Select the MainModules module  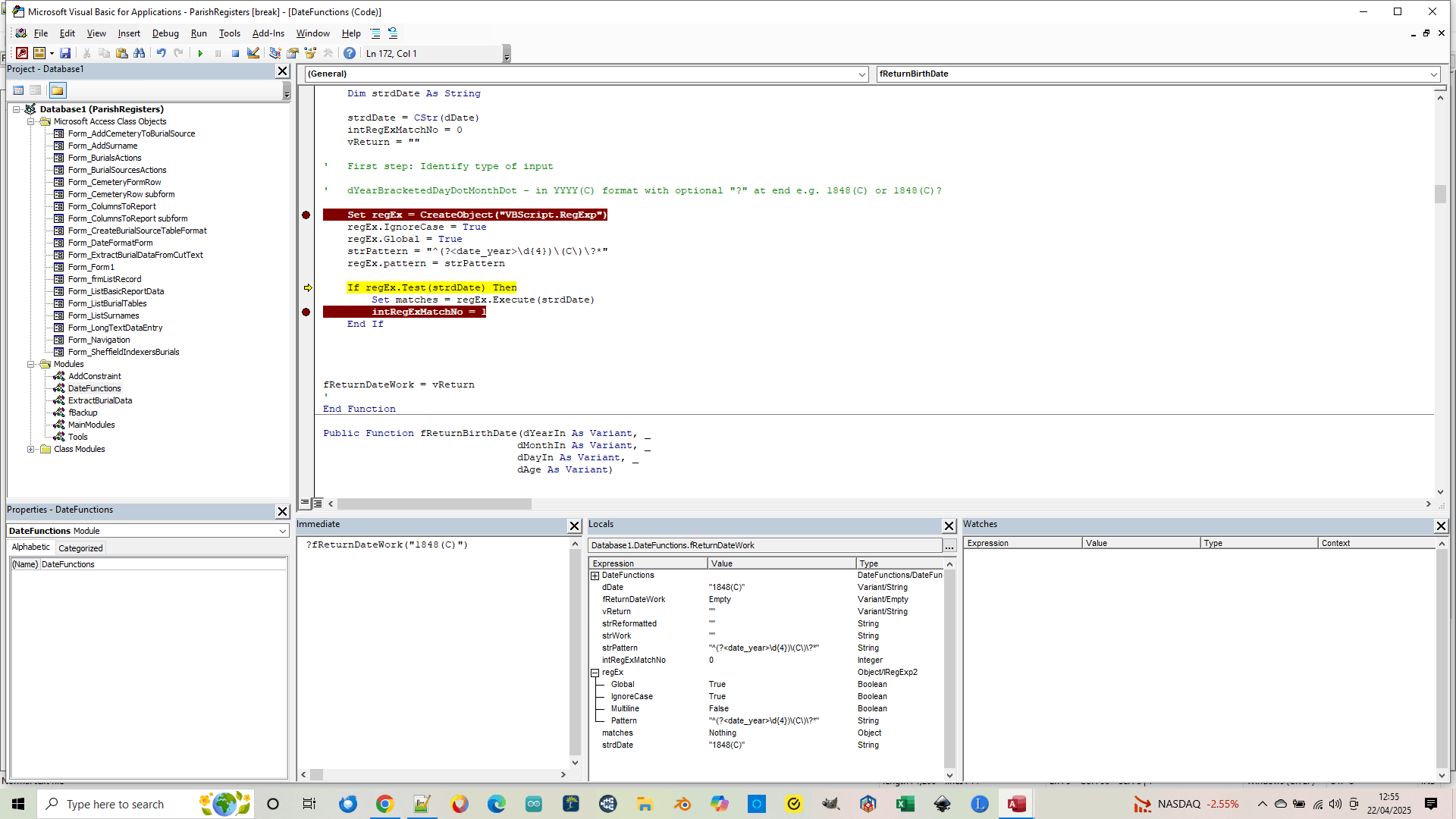tap(91, 425)
